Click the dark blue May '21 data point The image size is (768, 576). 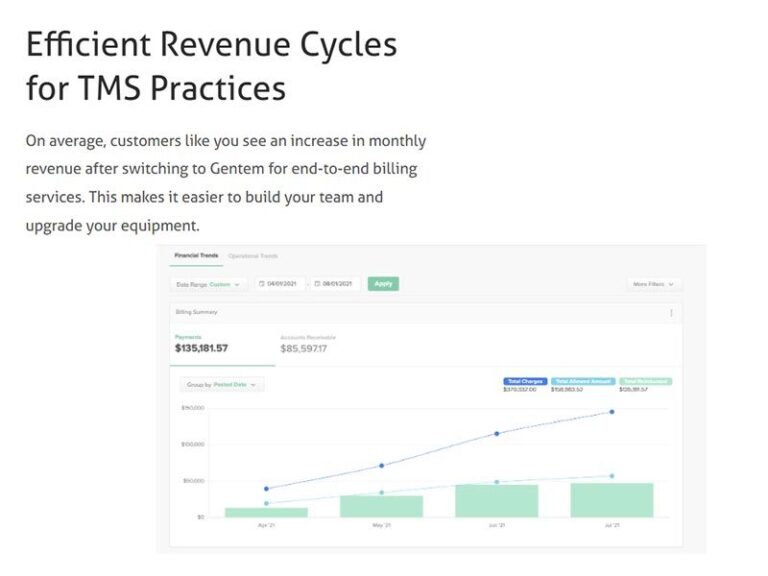click(382, 466)
